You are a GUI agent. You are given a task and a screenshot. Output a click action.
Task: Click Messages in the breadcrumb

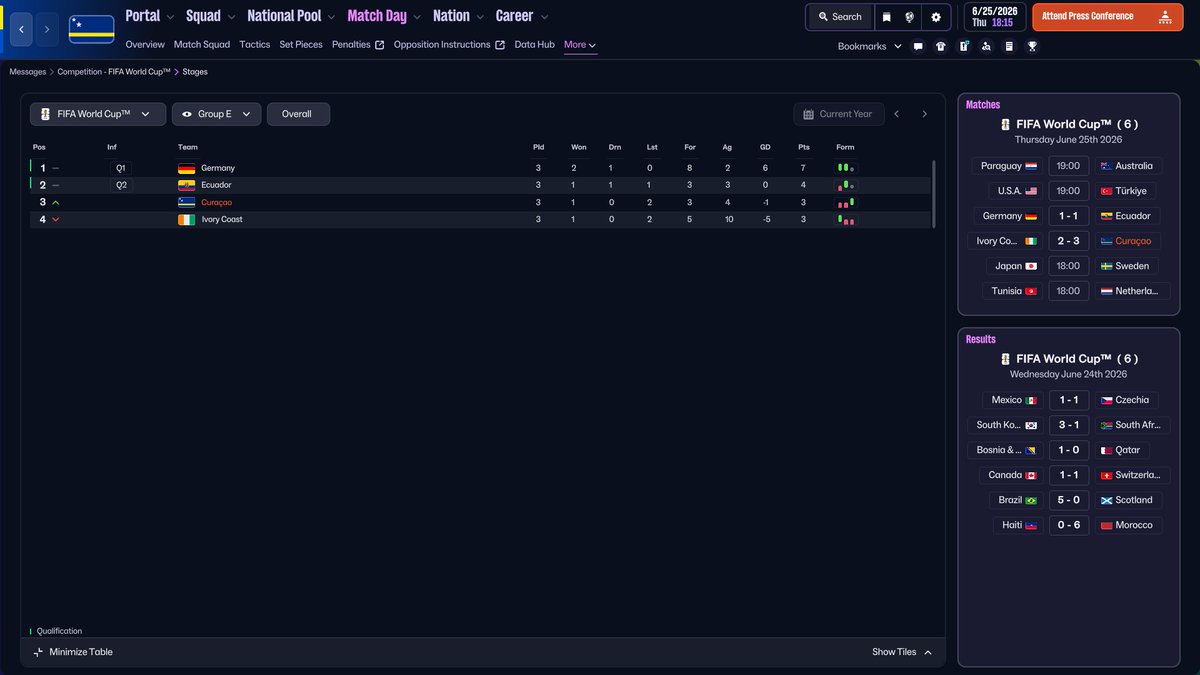(x=28, y=72)
